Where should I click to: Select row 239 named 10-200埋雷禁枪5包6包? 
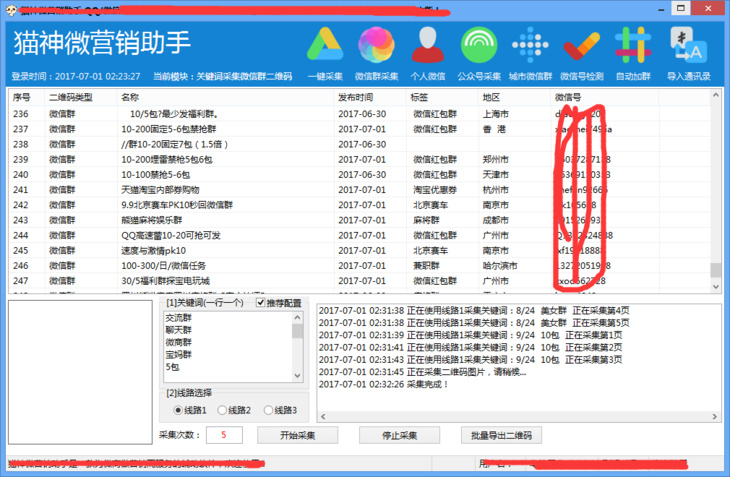point(359,160)
